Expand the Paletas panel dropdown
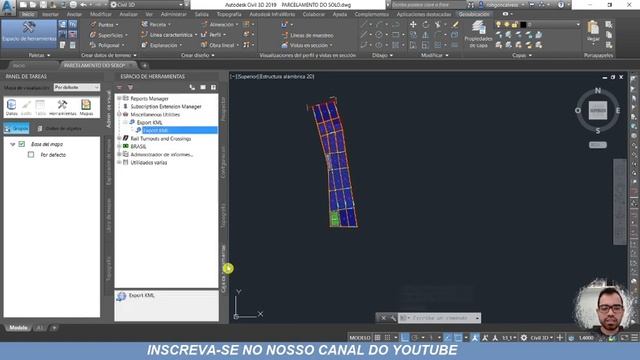This screenshot has width=640, height=360. point(39,55)
